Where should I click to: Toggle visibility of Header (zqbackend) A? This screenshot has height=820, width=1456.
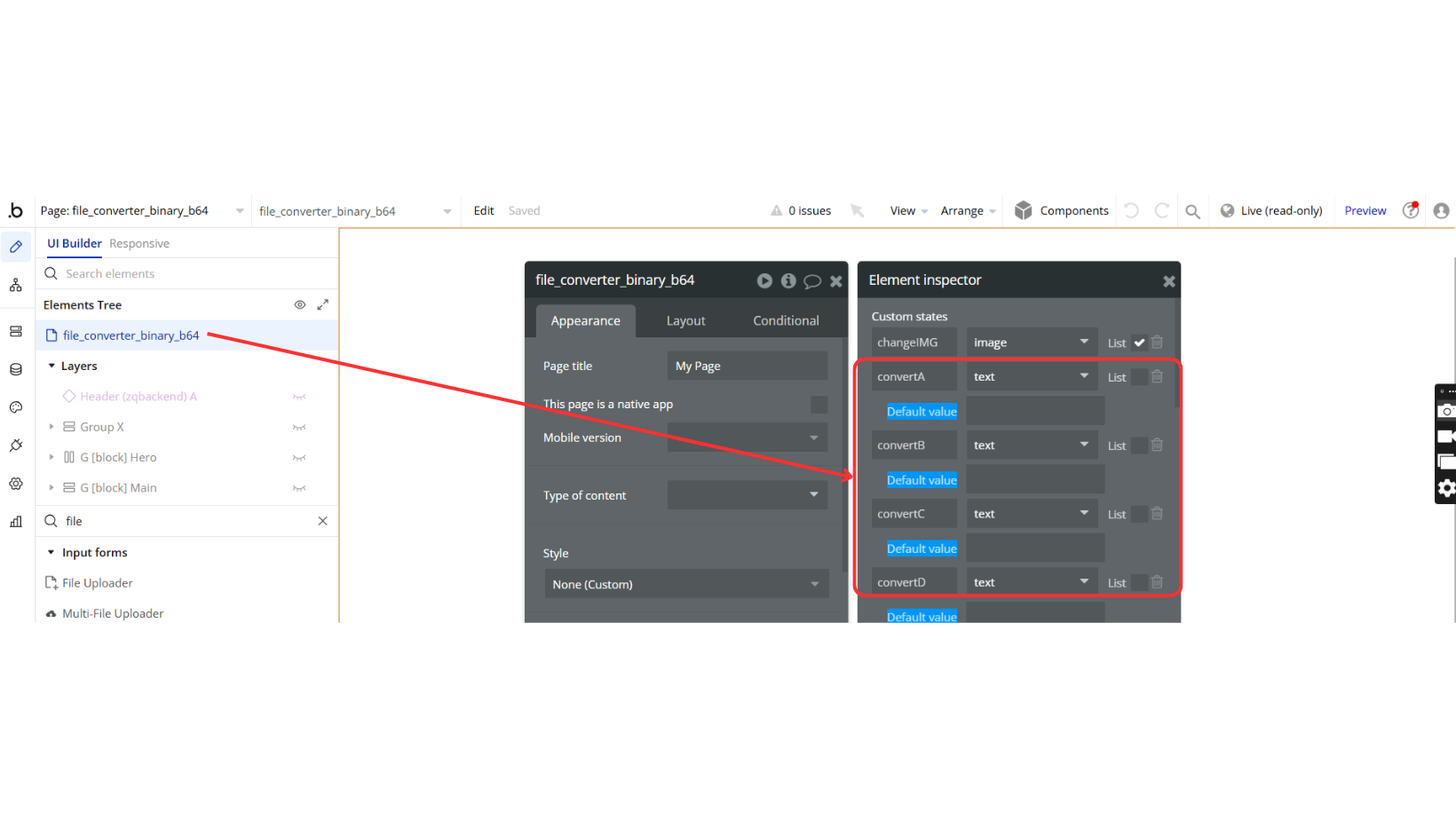coord(299,397)
